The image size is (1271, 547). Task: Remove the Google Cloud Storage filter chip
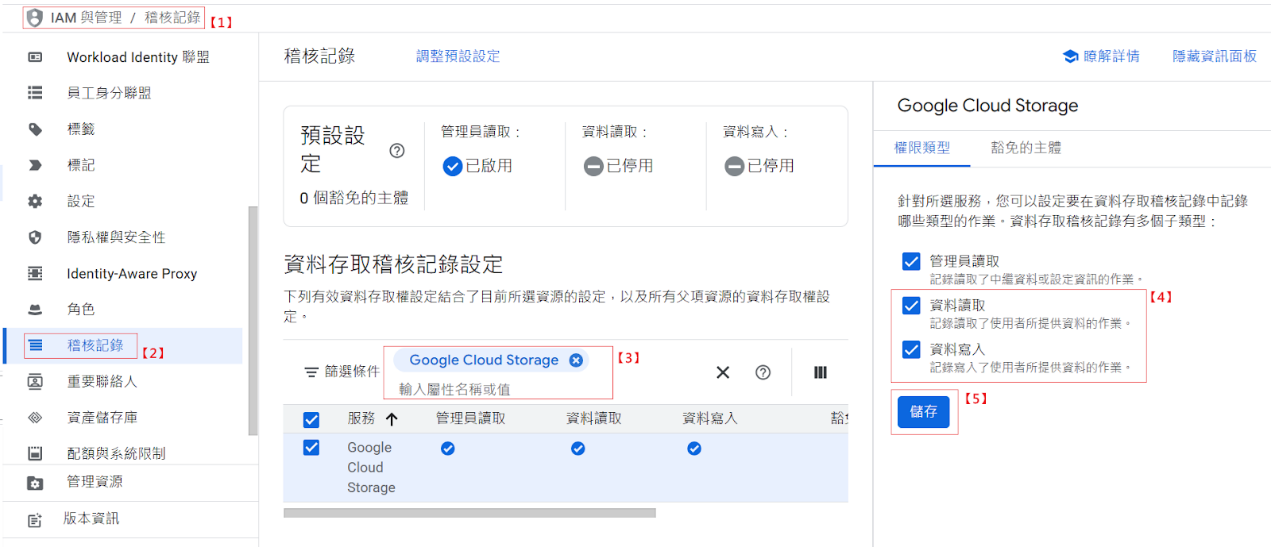576,360
